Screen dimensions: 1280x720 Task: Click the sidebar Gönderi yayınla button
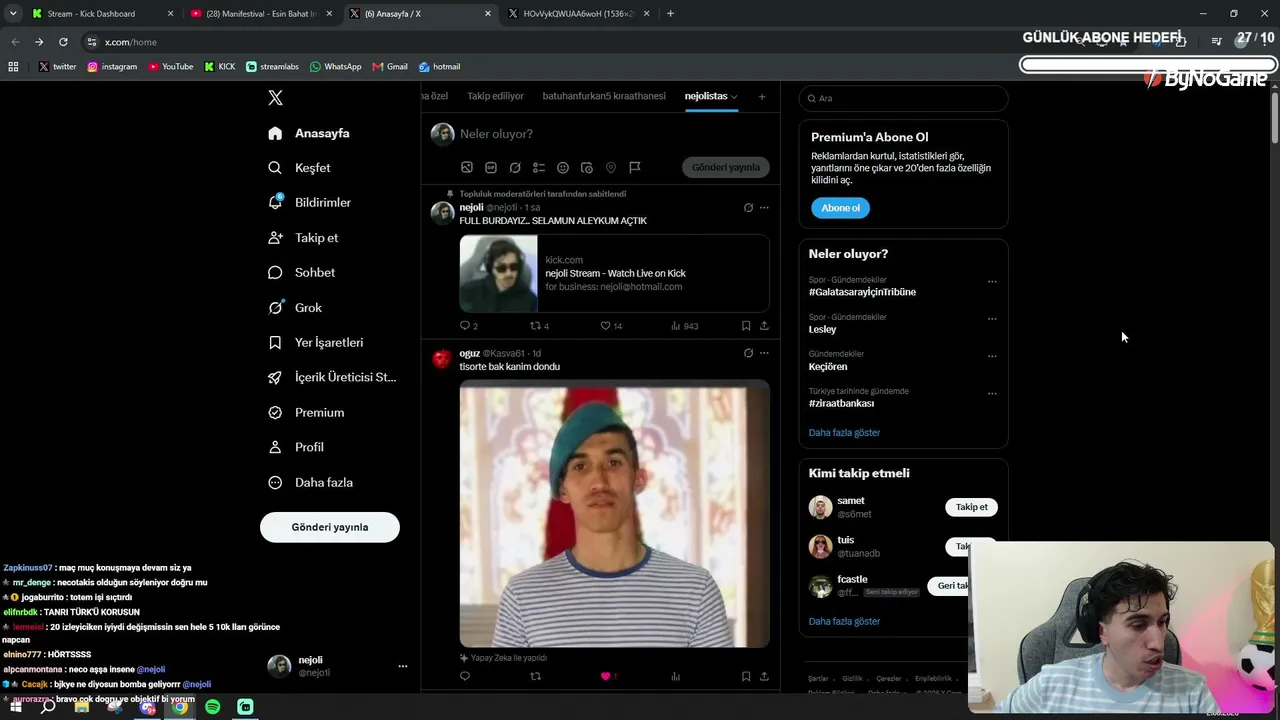pyautogui.click(x=330, y=527)
